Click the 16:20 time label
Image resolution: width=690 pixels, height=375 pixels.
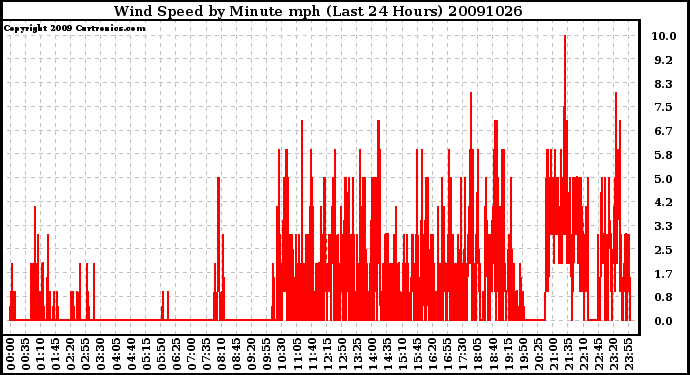[x=433, y=354]
